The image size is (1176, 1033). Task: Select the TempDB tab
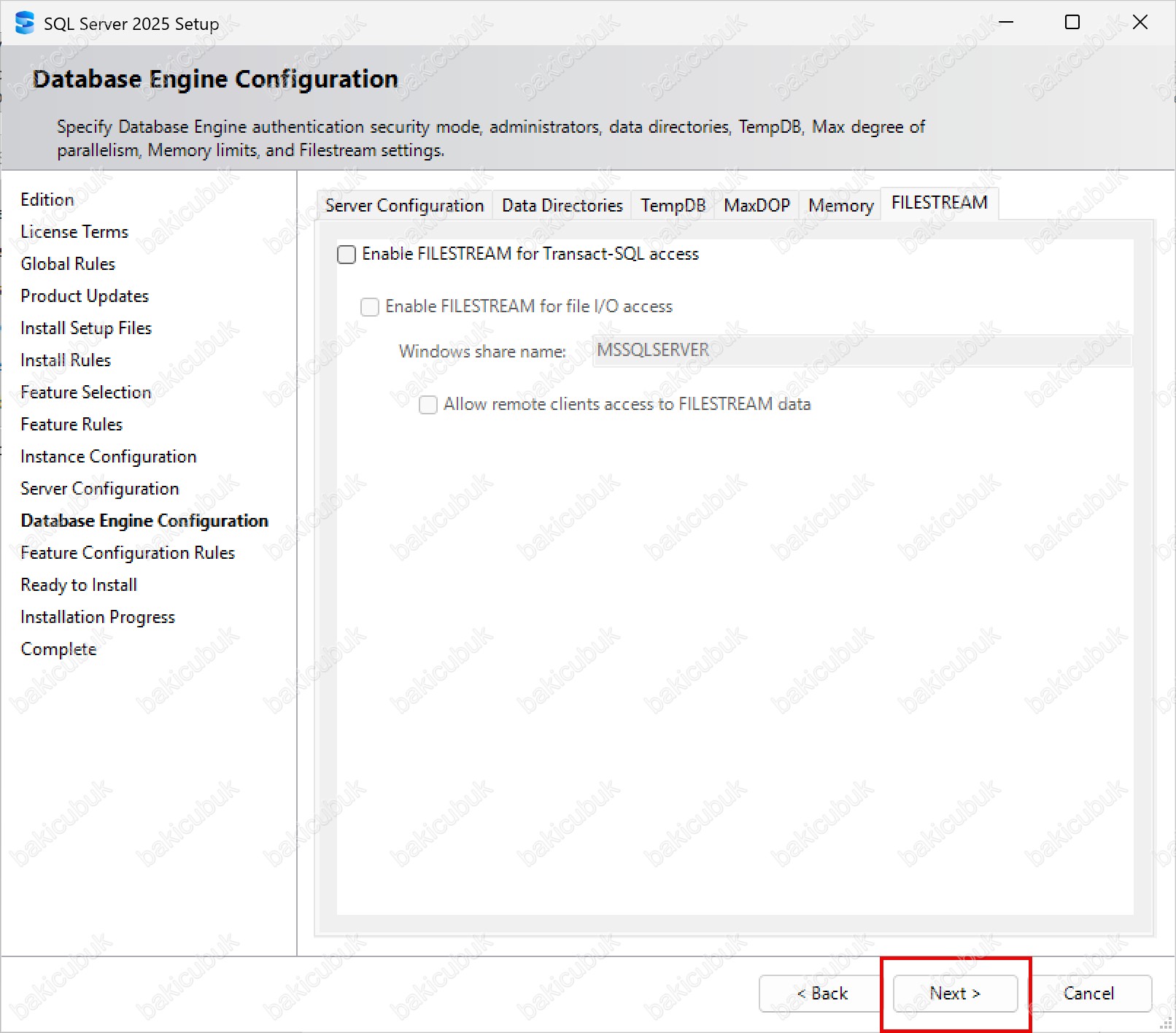click(673, 206)
